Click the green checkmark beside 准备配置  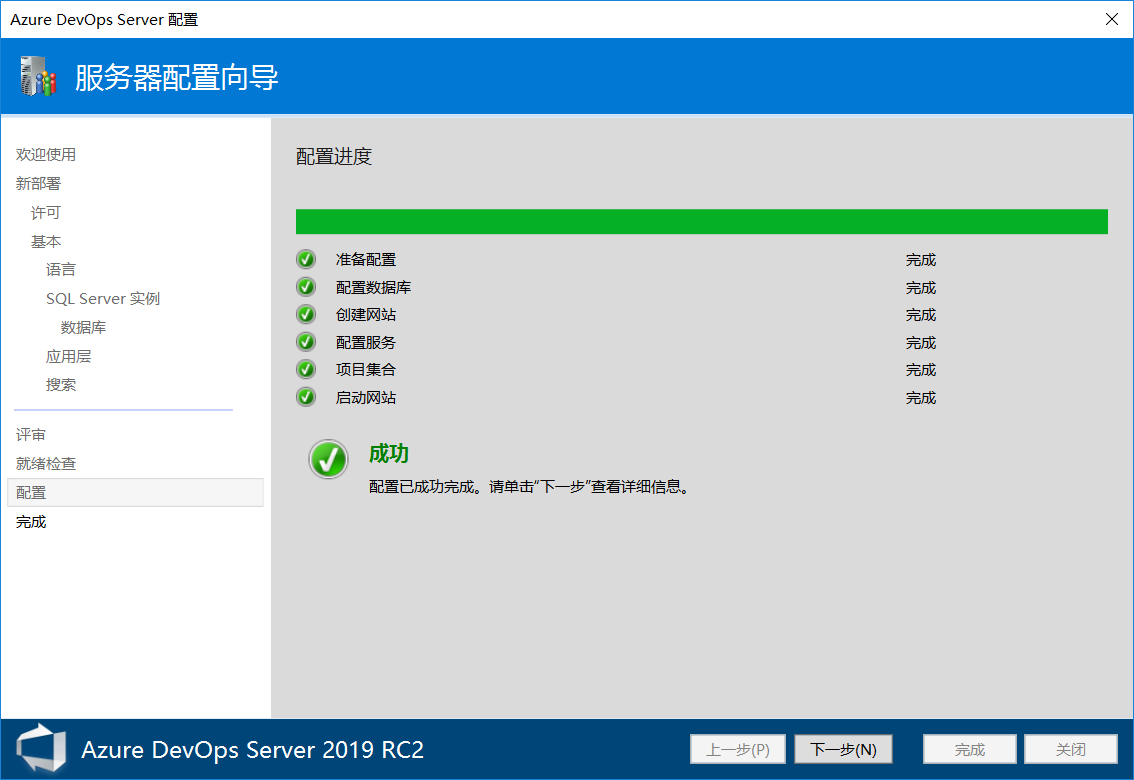point(305,258)
